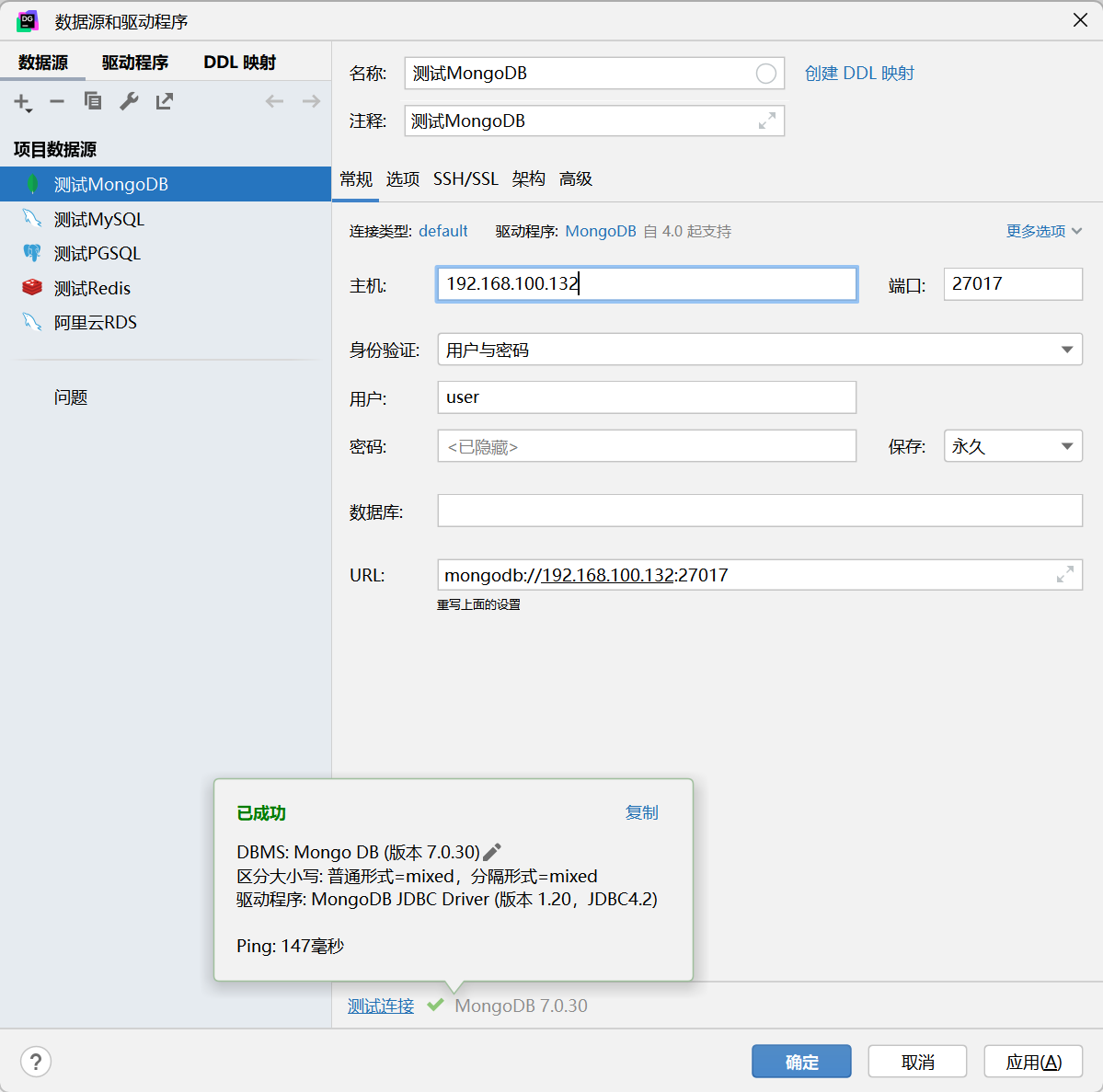Focus the 用户 user field
The image size is (1103, 1092).
tap(647, 397)
